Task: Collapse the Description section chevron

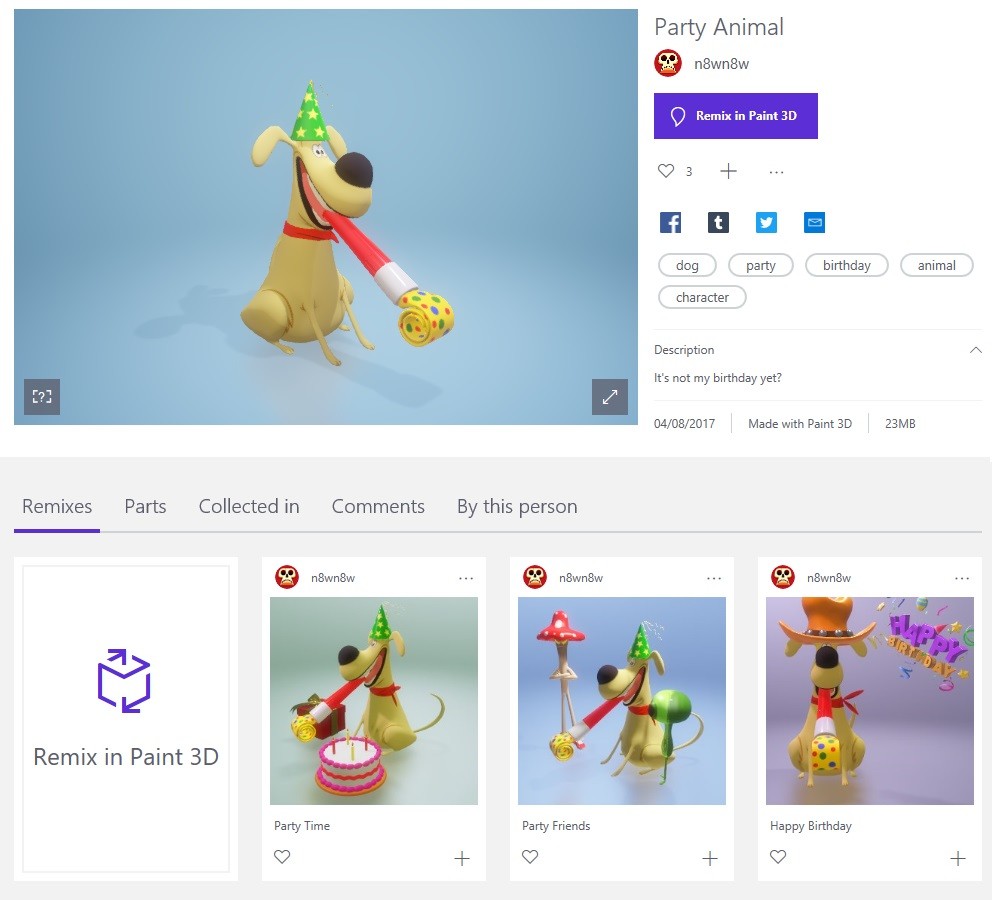Action: click(x=976, y=350)
